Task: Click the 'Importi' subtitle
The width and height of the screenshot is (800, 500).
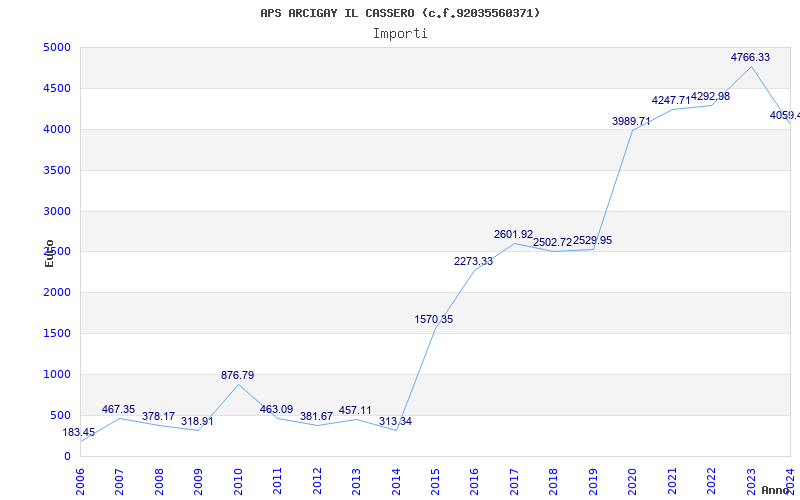Action: [x=400, y=34]
